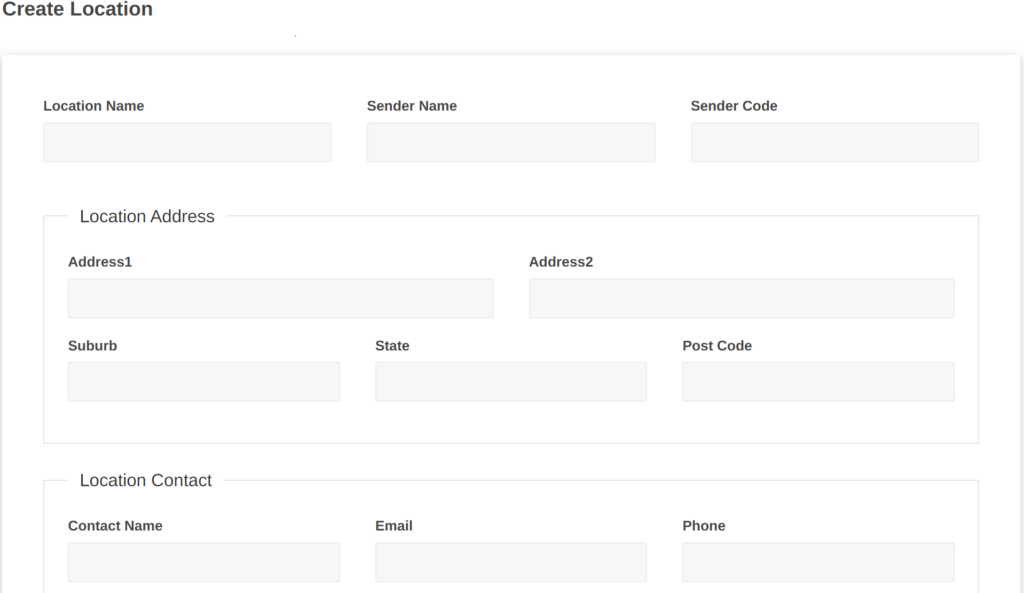Screen dimensions: 1024x593
Task: Focus the Sender Name text box
Action: pyautogui.click(x=510, y=142)
